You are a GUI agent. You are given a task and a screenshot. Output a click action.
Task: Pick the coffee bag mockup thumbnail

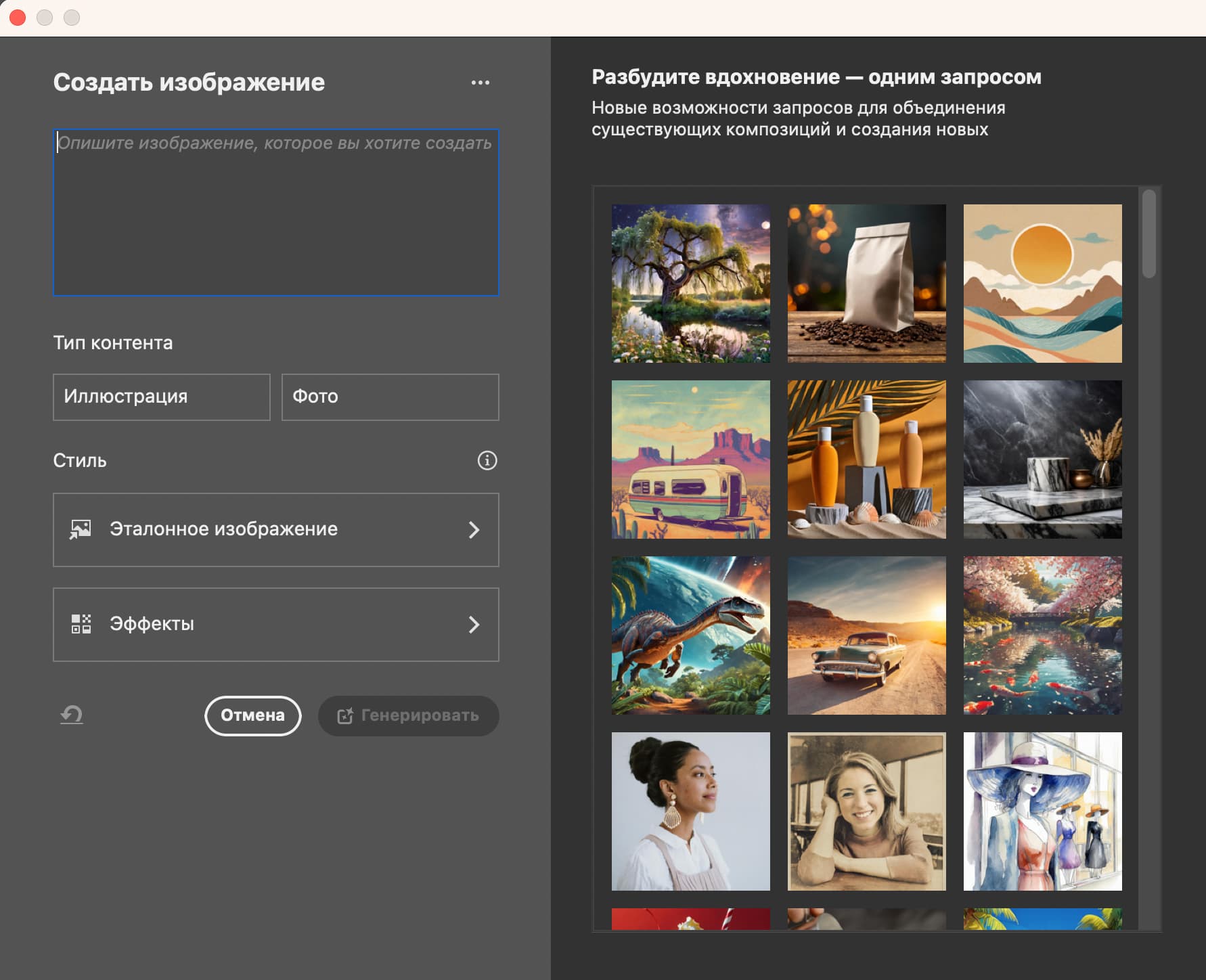[x=866, y=284]
